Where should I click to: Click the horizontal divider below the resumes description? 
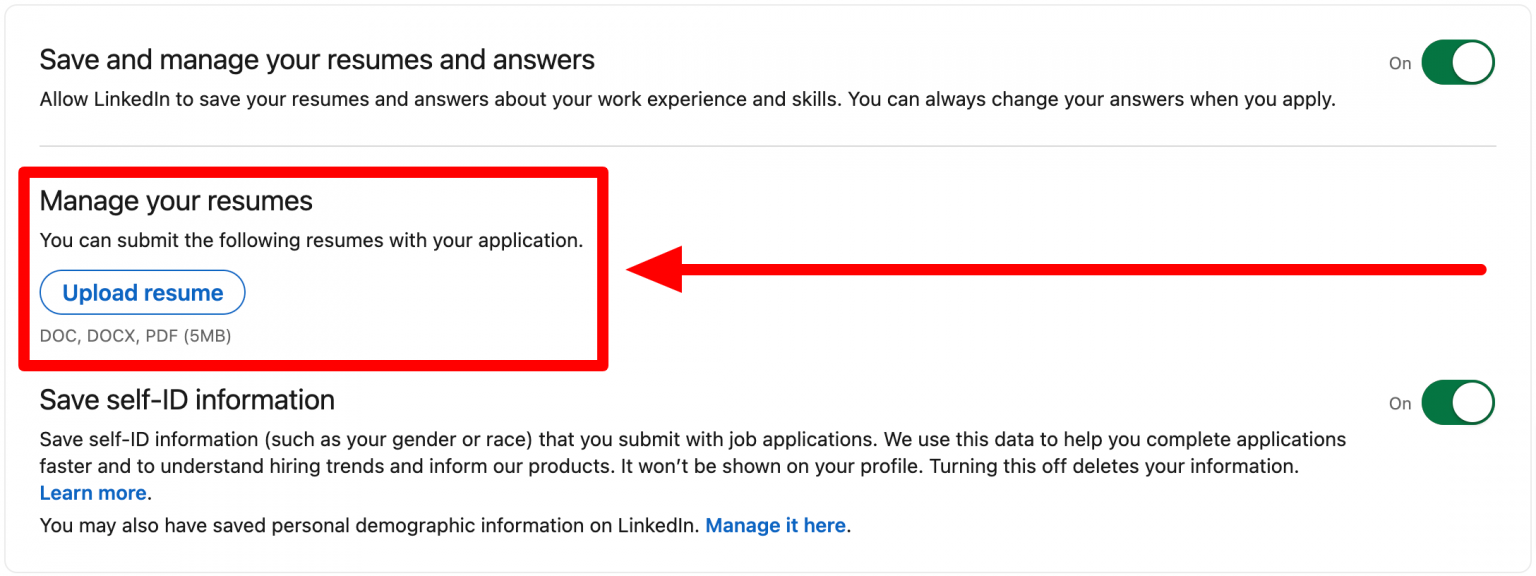tap(768, 146)
